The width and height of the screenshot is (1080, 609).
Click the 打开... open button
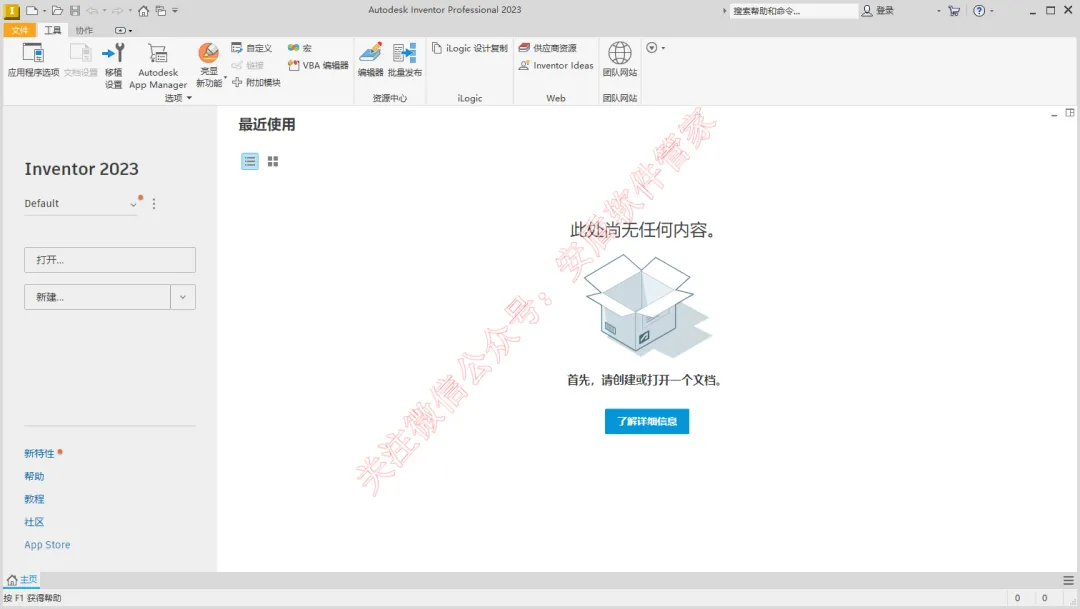[110, 260]
